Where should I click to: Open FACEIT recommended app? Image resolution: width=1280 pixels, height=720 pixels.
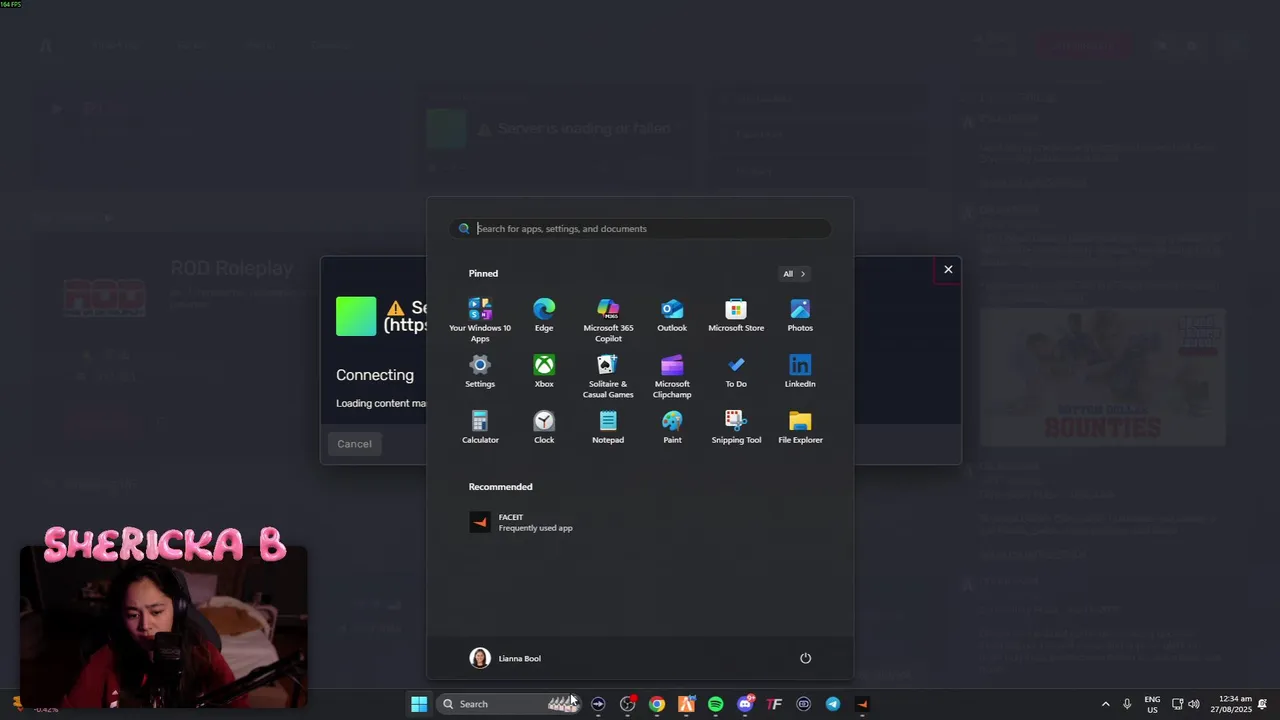point(522,522)
